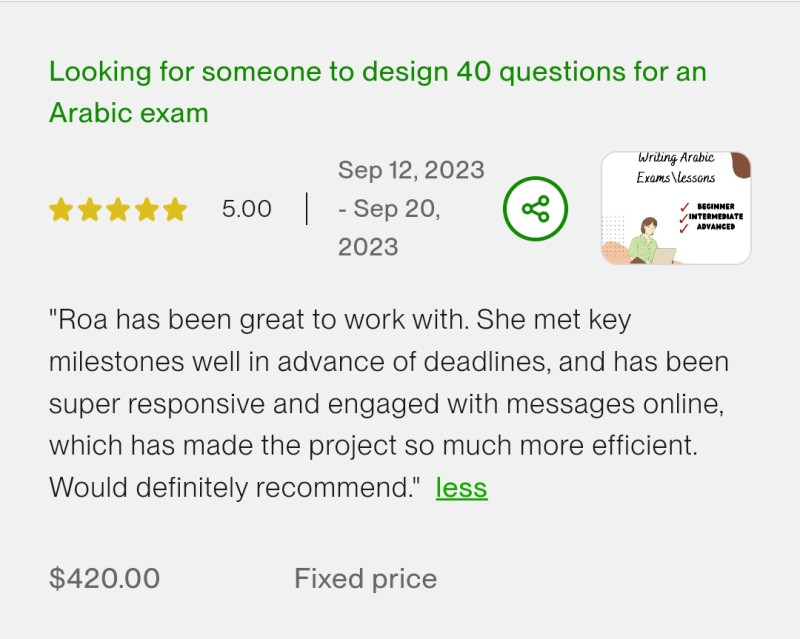
Task: Click the fourth yellow rating star
Action: pos(146,210)
